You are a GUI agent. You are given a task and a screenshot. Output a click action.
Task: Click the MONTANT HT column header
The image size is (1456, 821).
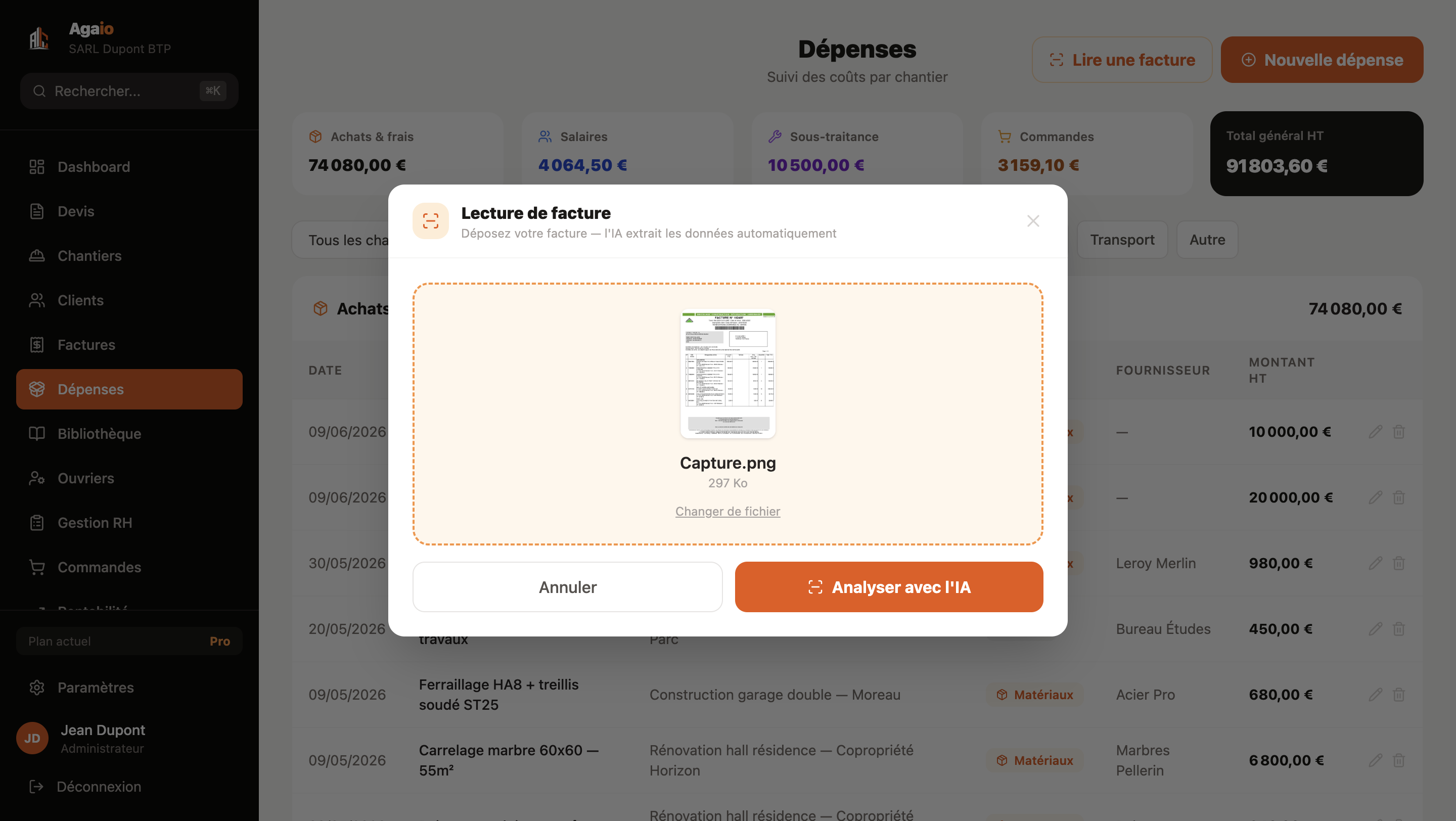click(x=1282, y=370)
